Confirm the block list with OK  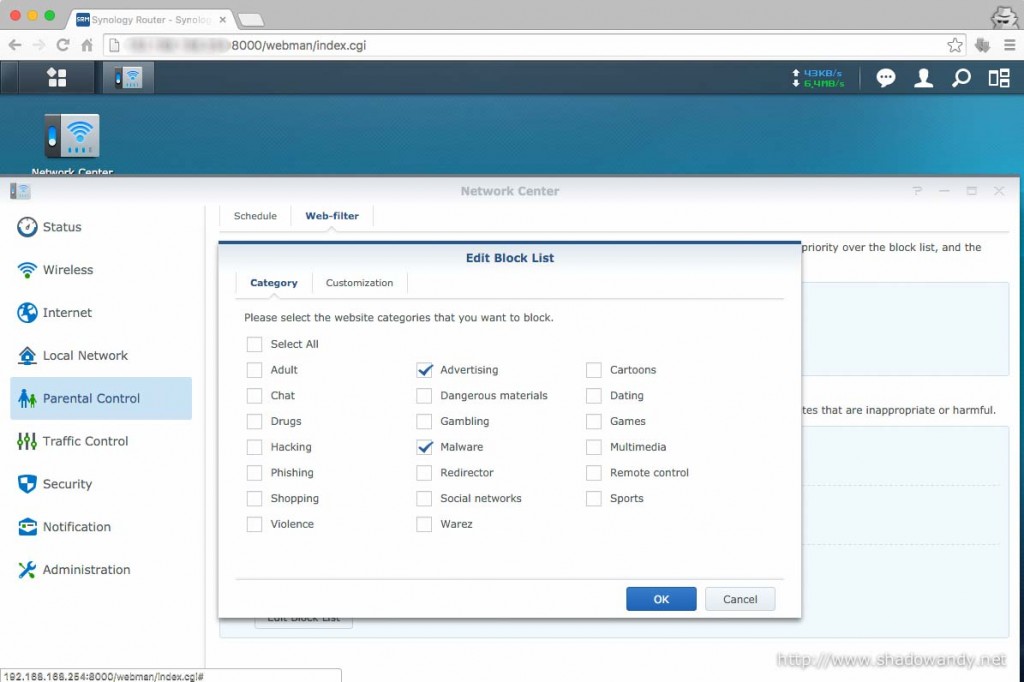(661, 599)
